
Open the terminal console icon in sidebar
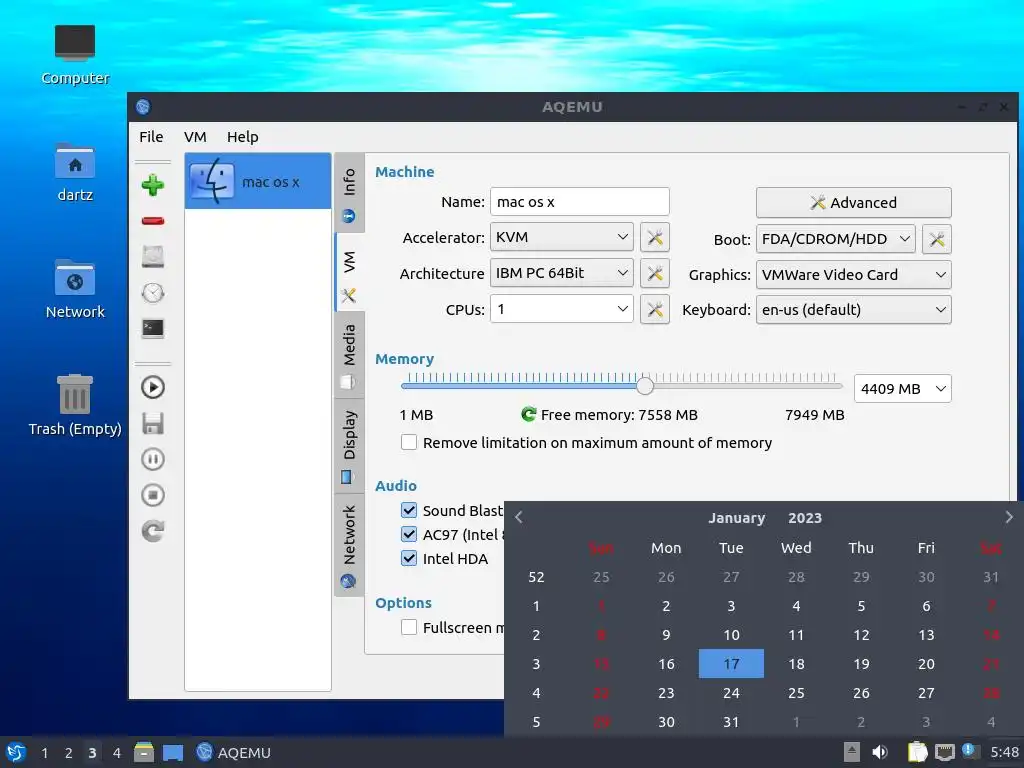153,328
